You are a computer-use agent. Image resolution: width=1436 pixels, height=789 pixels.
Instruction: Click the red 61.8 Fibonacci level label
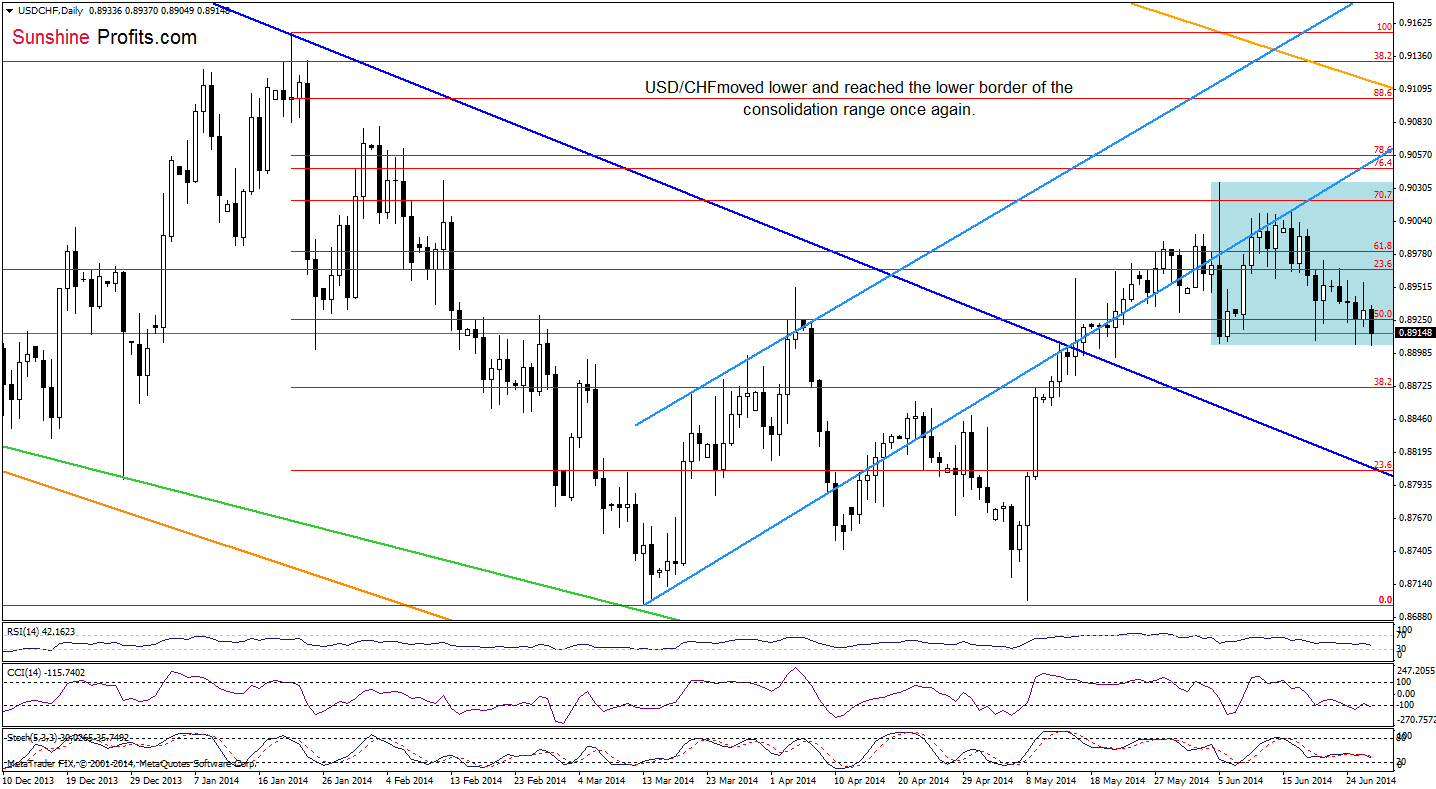point(1383,246)
